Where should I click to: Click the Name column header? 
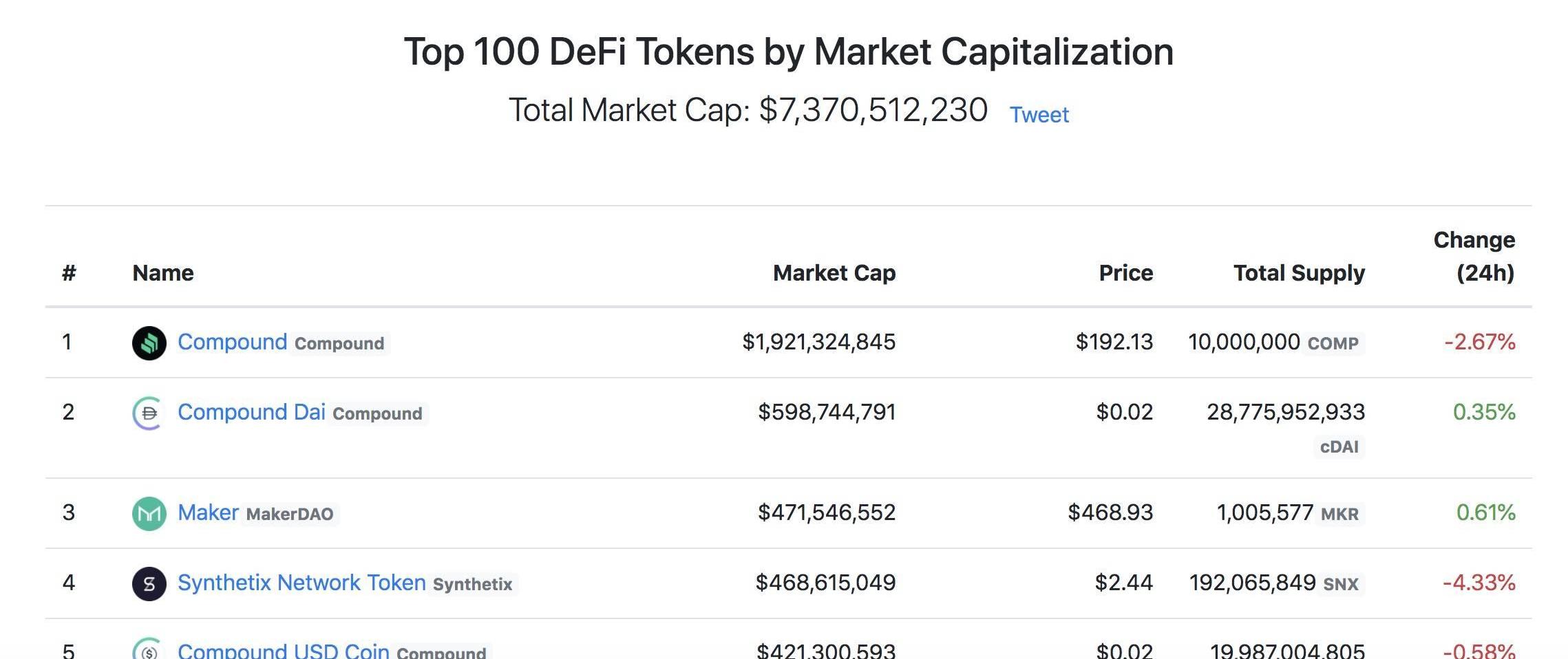click(163, 273)
